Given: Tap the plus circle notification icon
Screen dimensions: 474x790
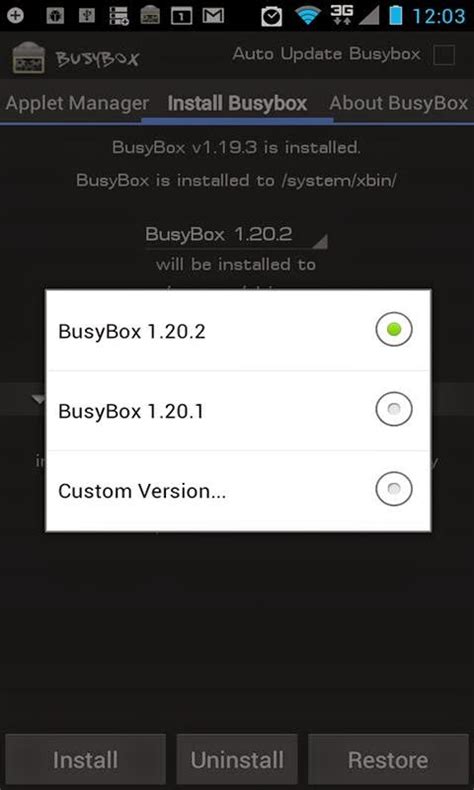Looking at the screenshot, I should point(15,16).
